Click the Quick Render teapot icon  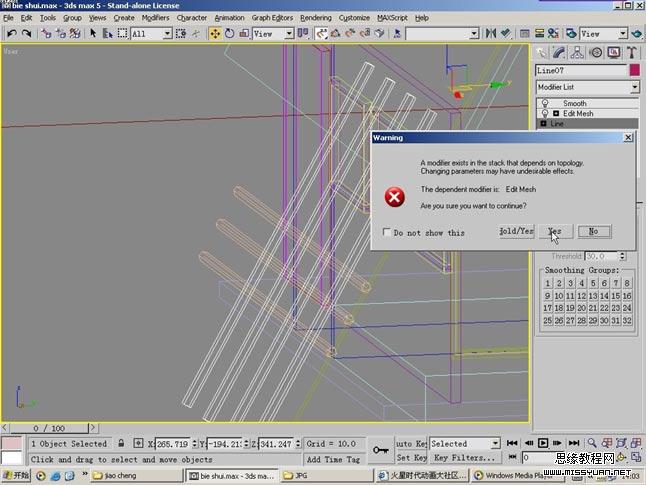point(637,33)
